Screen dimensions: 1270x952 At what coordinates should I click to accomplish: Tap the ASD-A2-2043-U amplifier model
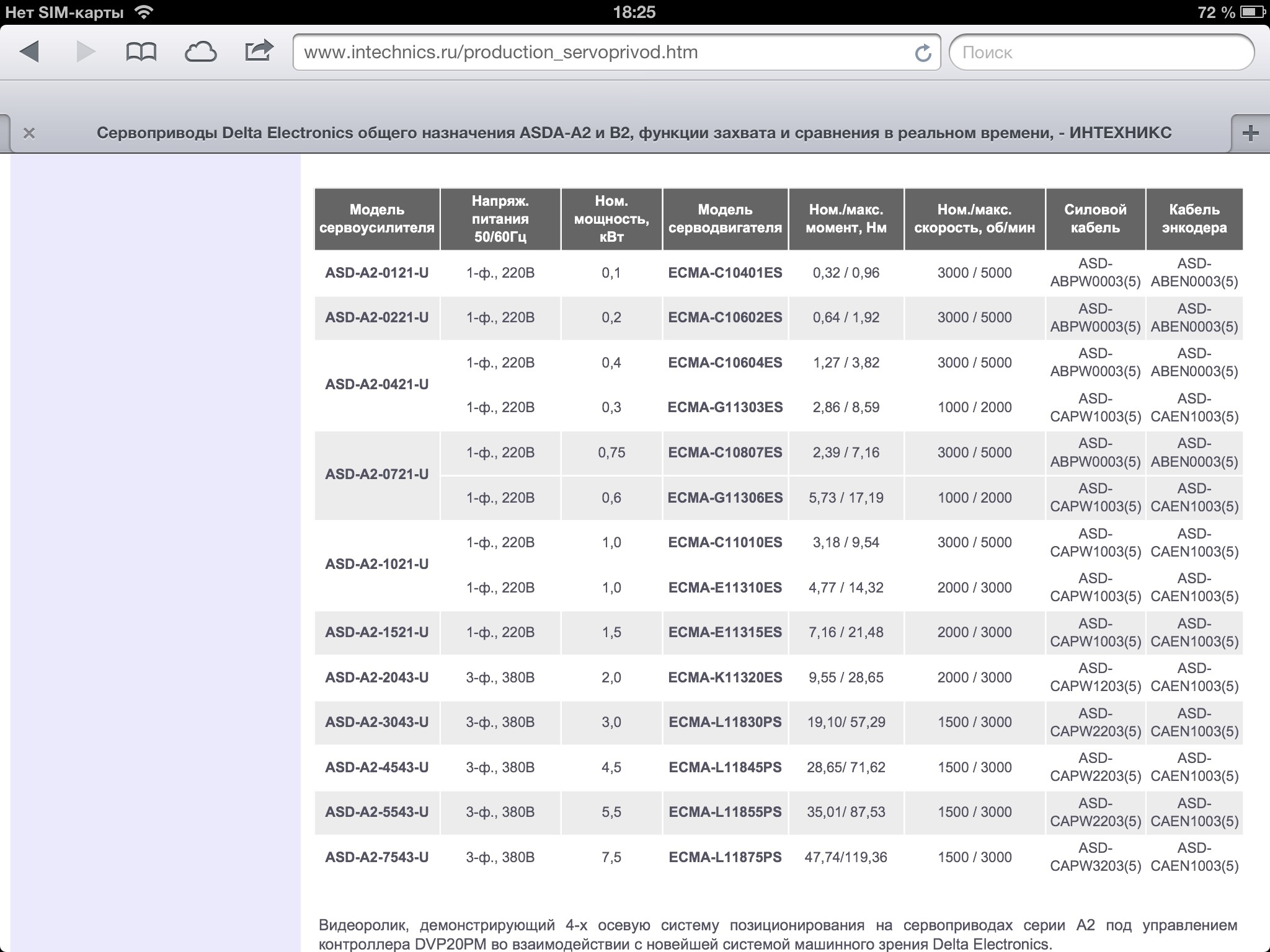coord(377,677)
